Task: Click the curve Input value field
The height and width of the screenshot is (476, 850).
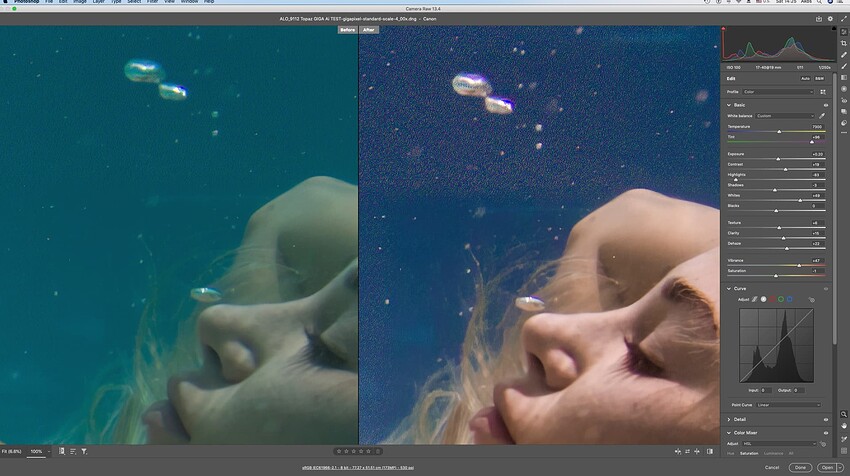Action: 765,390
